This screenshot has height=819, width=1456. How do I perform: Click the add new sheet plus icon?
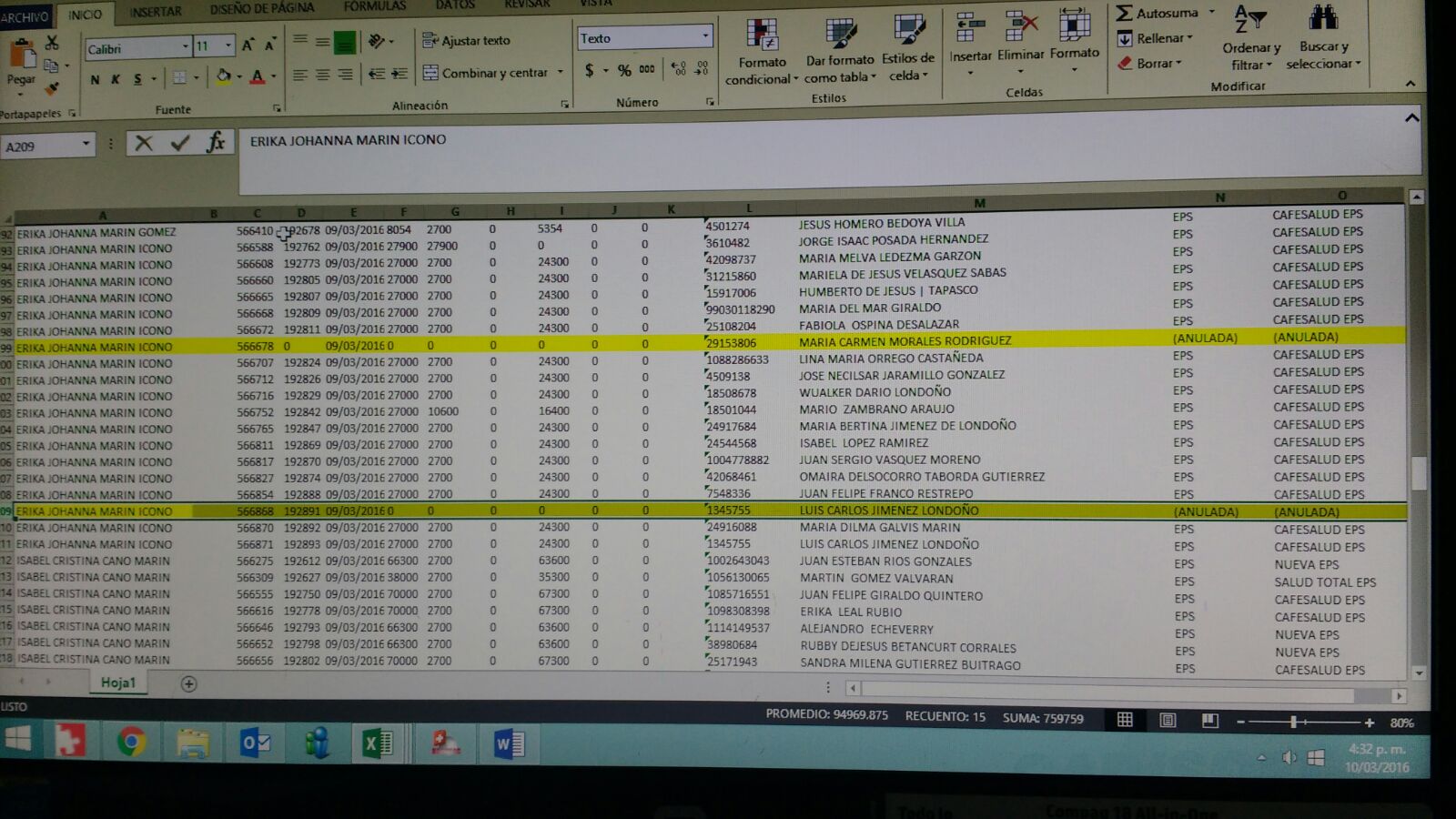[x=188, y=683]
